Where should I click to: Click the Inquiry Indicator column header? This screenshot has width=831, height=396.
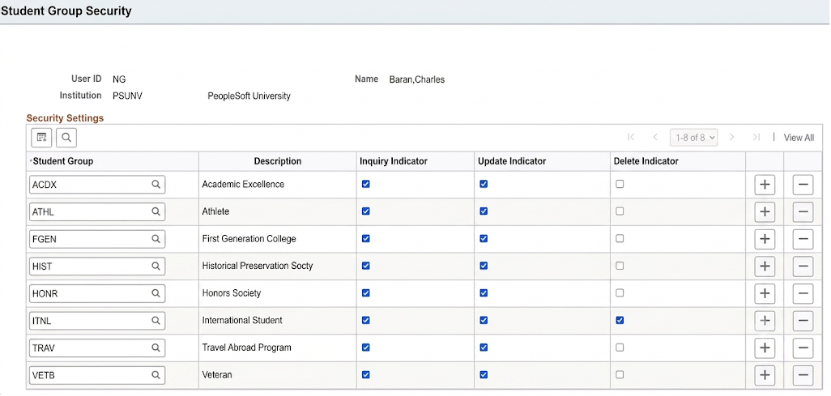click(x=393, y=161)
